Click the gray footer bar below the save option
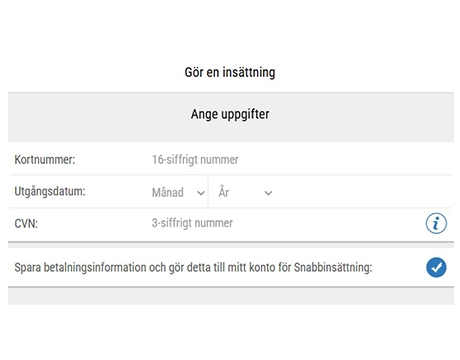Image resolution: width=460 pixels, height=360 pixels. click(x=231, y=296)
